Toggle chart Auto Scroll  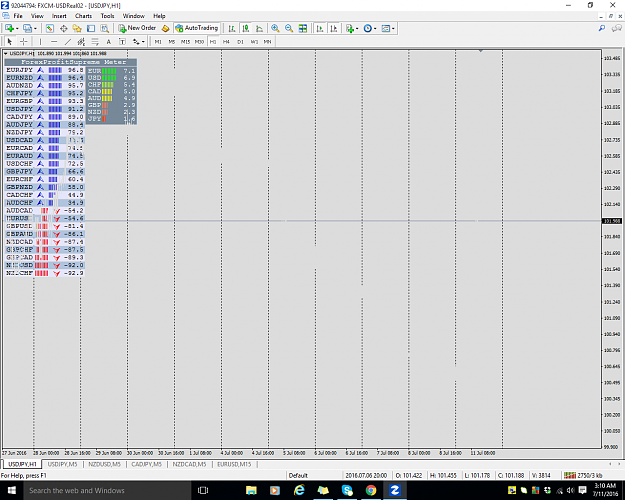[320, 28]
